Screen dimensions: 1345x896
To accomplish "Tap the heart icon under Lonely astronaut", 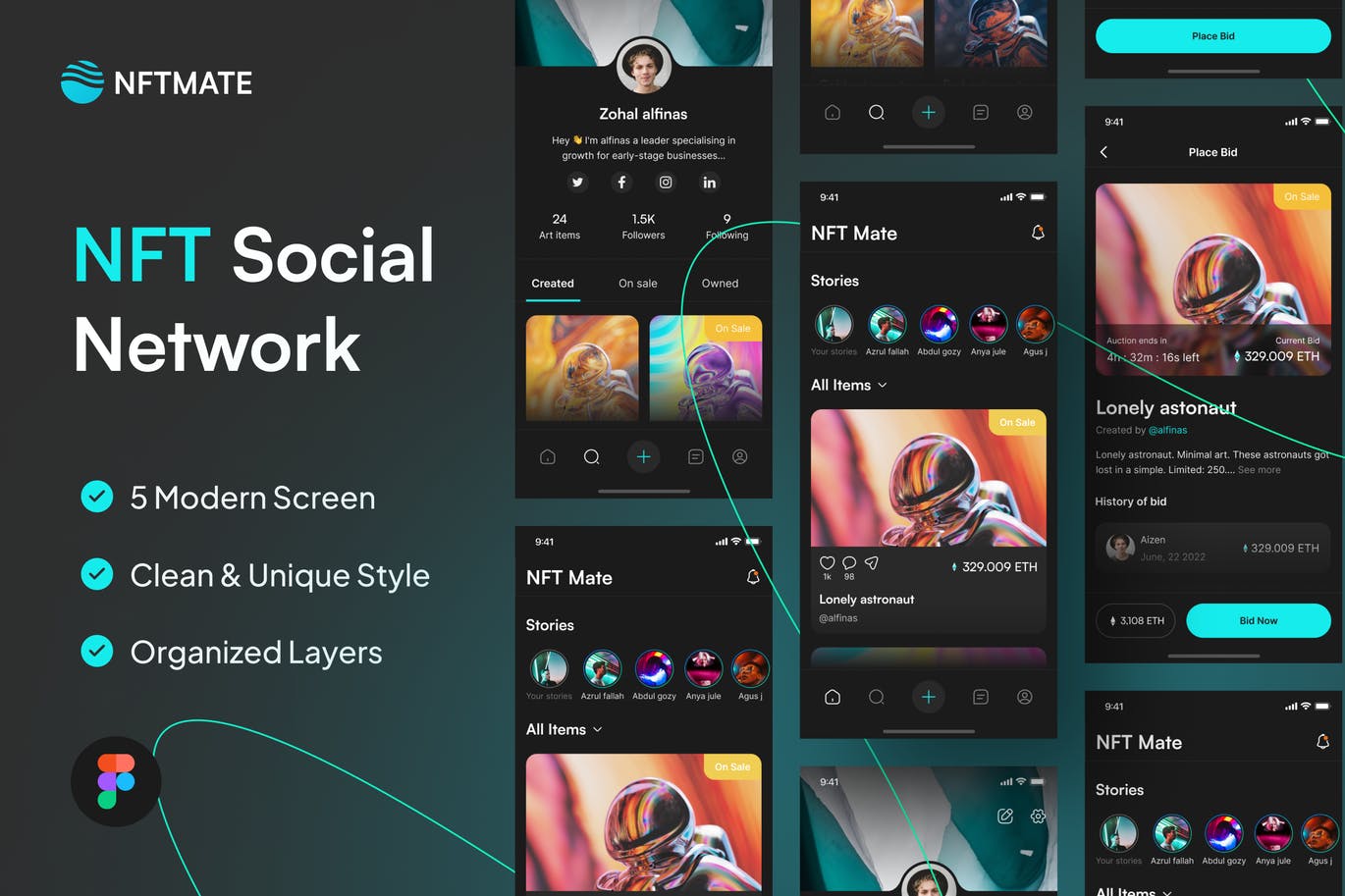I will 827,563.
